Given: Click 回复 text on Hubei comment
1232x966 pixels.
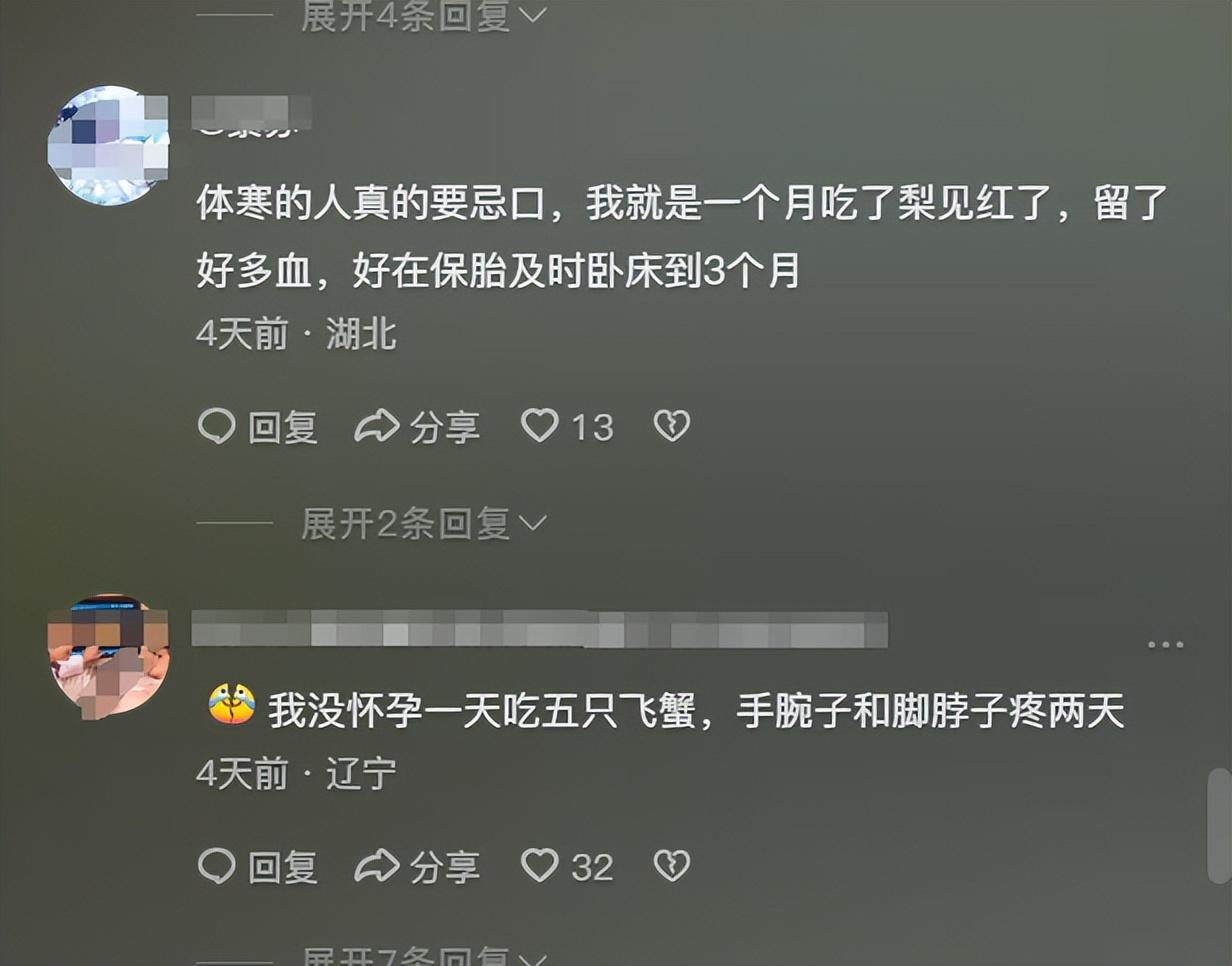Looking at the screenshot, I should [x=283, y=428].
